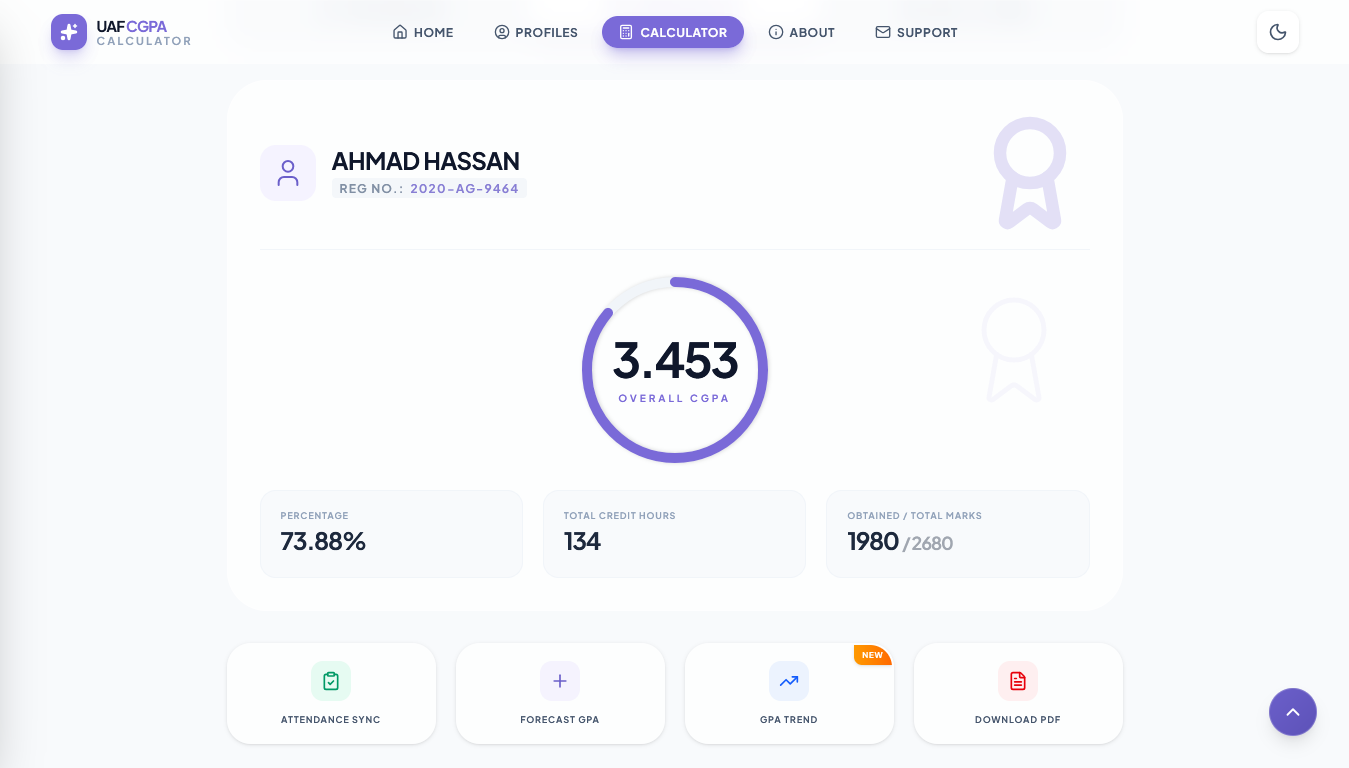Select the Calculator icon in the navbar
The image size is (1349, 768).
pos(626,32)
